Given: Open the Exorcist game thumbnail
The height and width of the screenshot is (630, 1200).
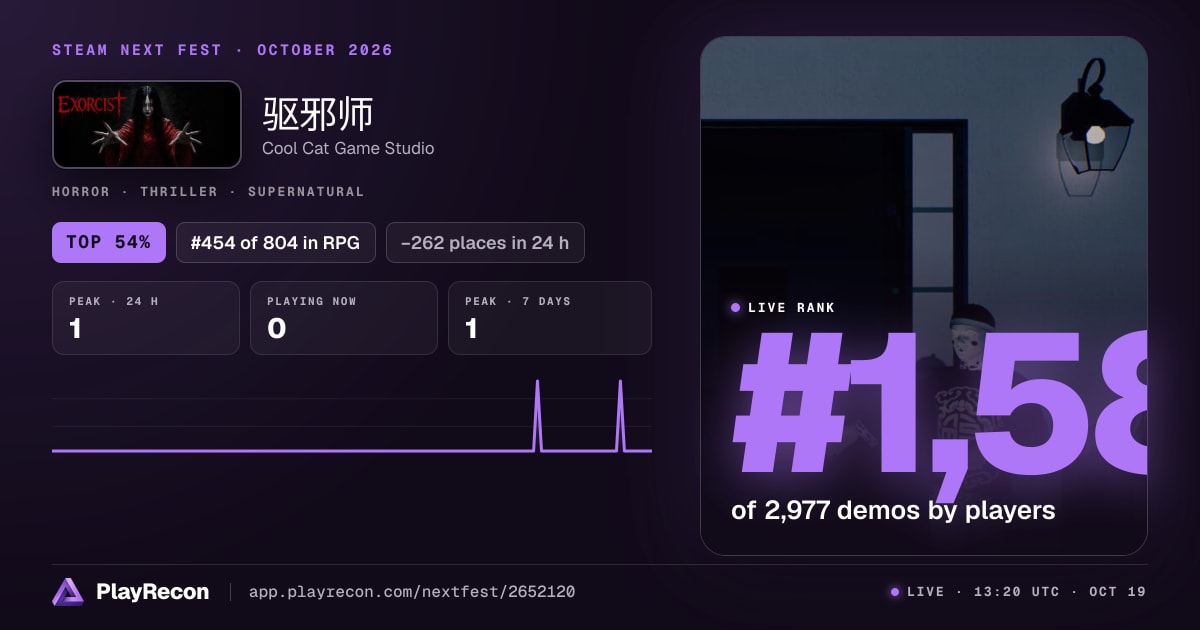Looking at the screenshot, I should pos(147,124).
